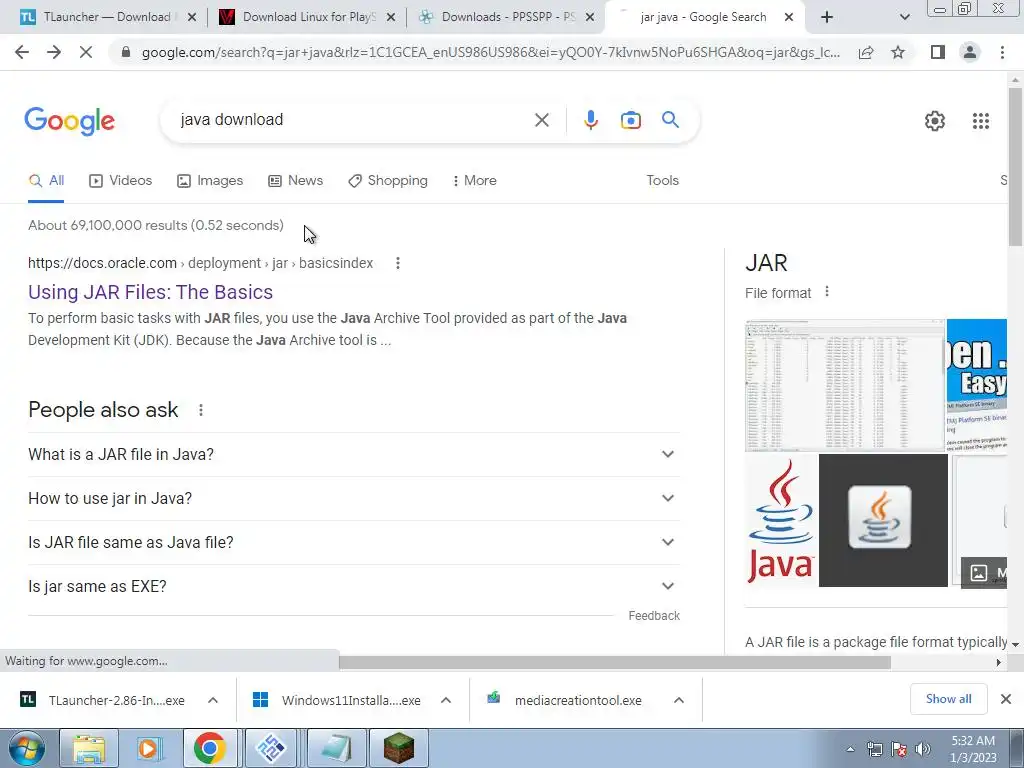Switch to the Download Linux for PlayS tab
The image size is (1024, 768).
306,18
